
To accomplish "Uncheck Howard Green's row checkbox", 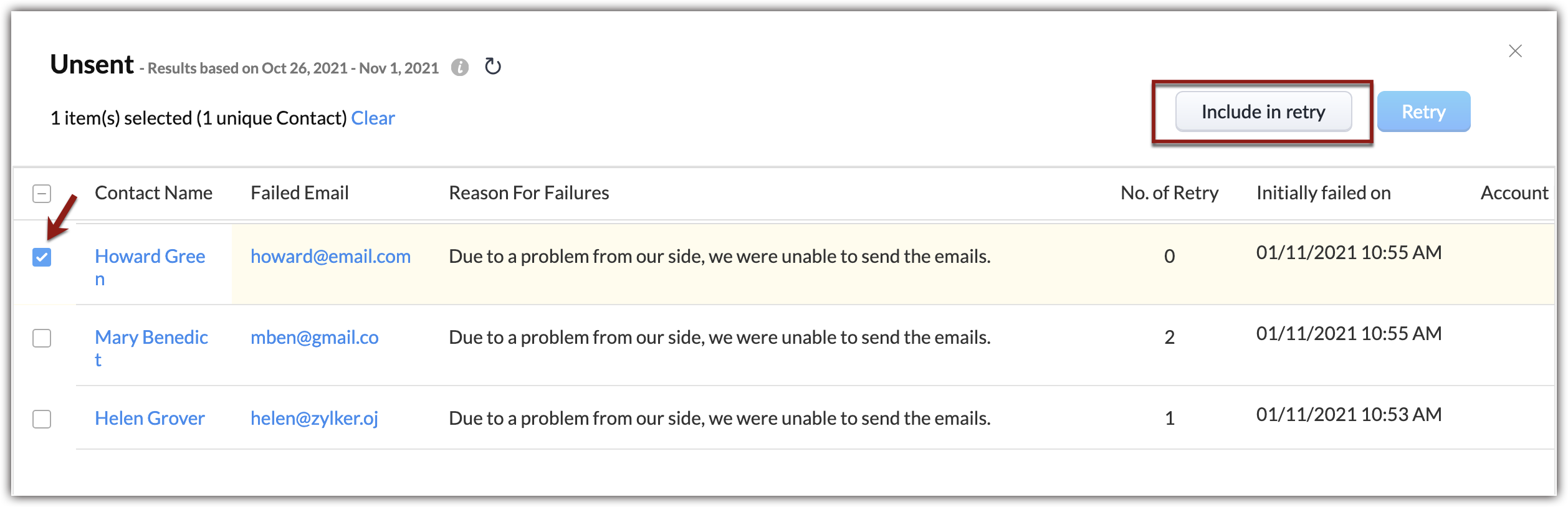I will click(42, 257).
